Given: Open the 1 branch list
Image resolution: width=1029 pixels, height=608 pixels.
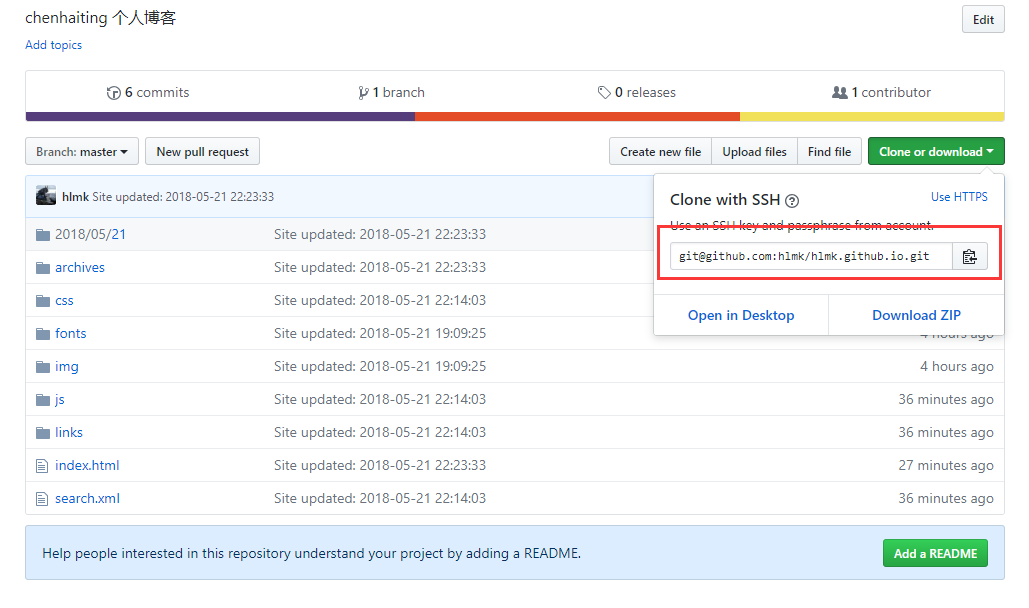Looking at the screenshot, I should click(x=392, y=93).
